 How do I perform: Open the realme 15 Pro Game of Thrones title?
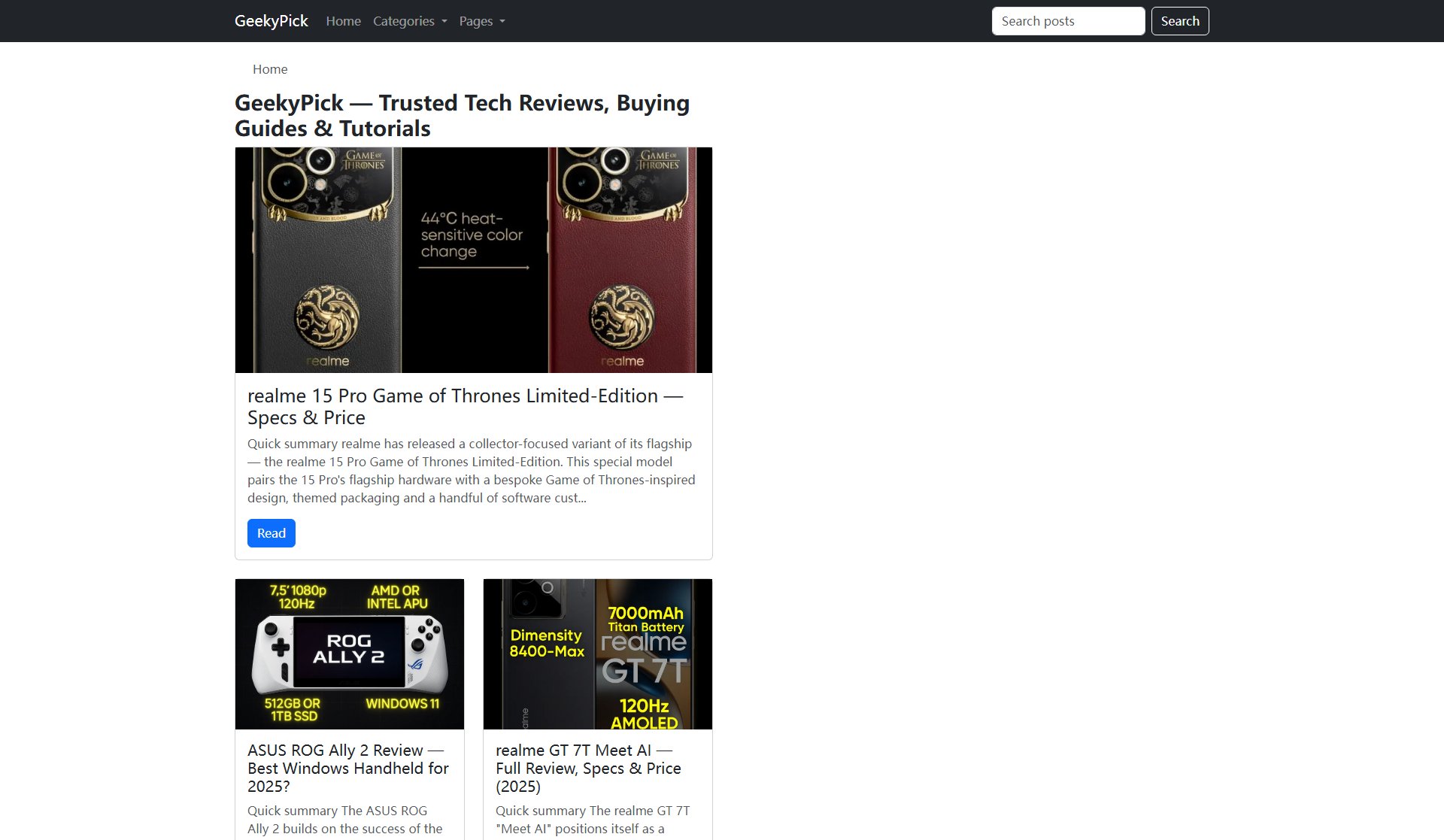465,406
